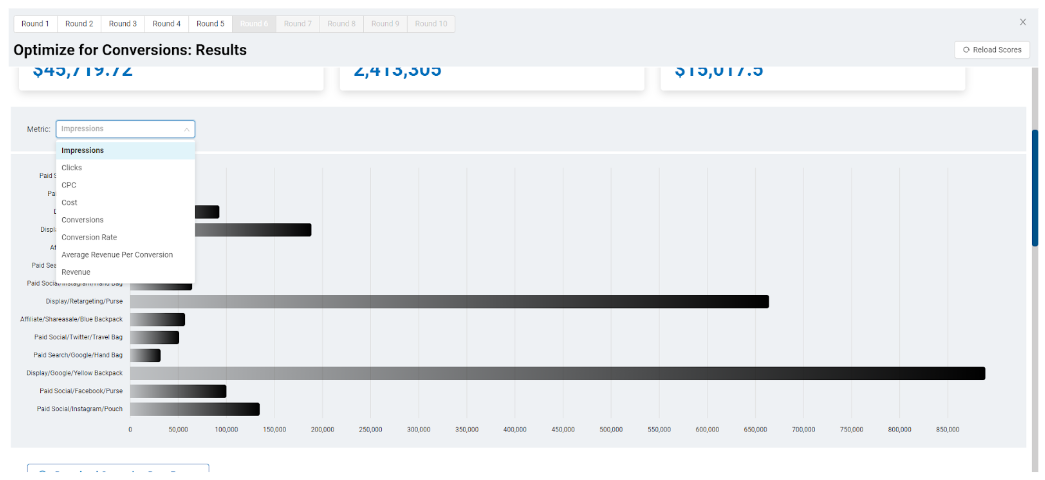Switch to the Round 2 tab

[79, 23]
